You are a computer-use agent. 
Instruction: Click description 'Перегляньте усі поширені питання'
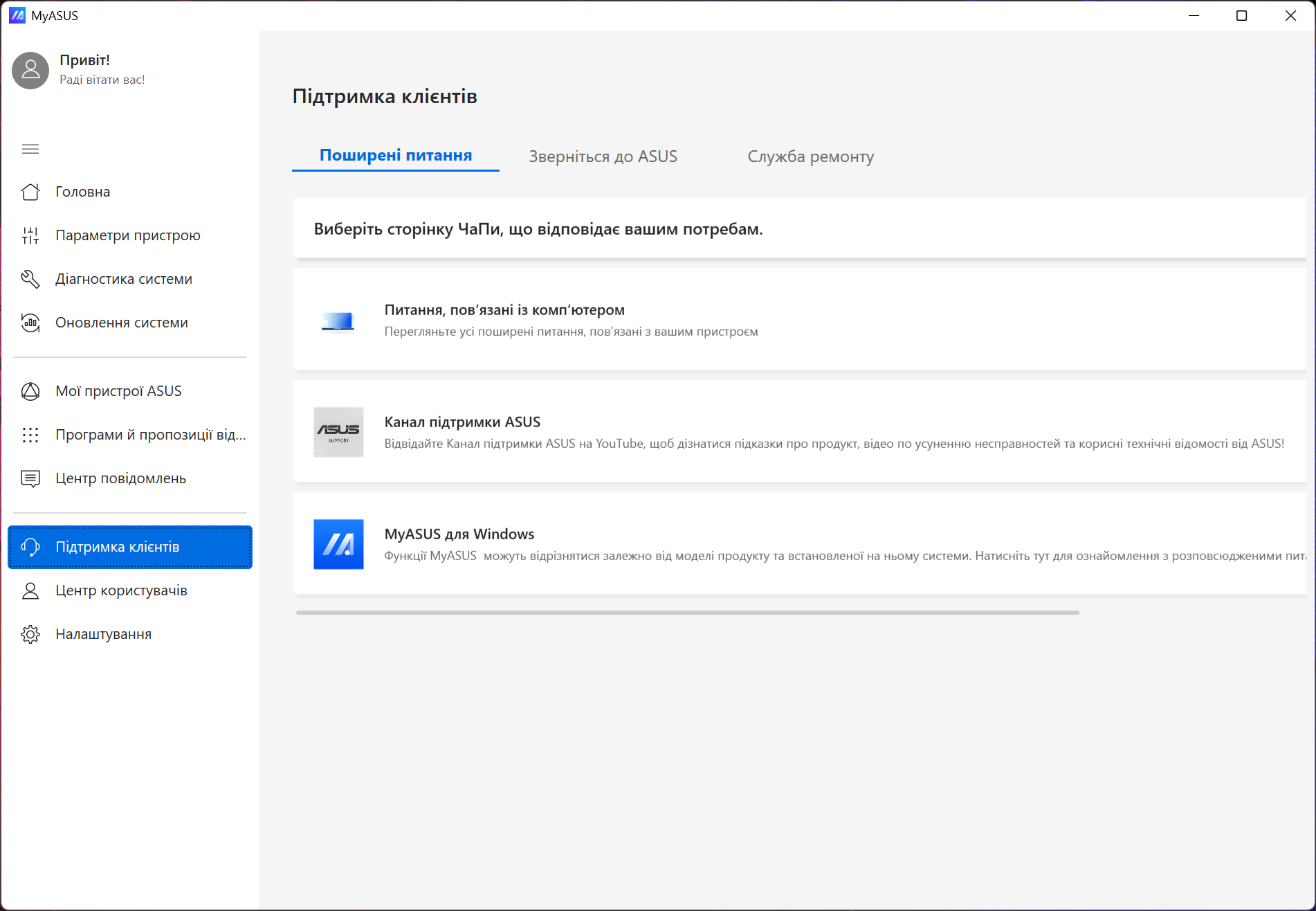tap(571, 332)
